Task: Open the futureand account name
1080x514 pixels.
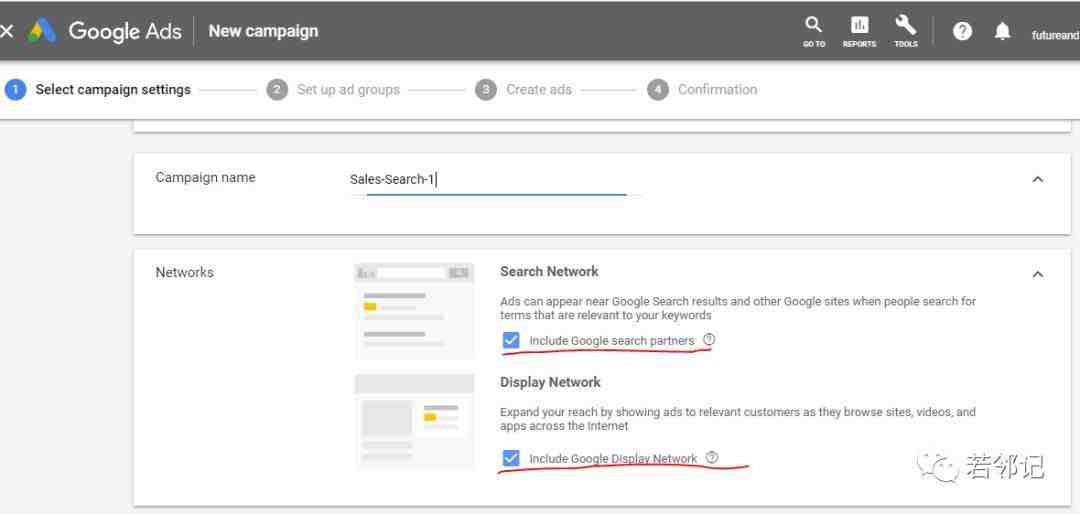Action: pos(1055,35)
